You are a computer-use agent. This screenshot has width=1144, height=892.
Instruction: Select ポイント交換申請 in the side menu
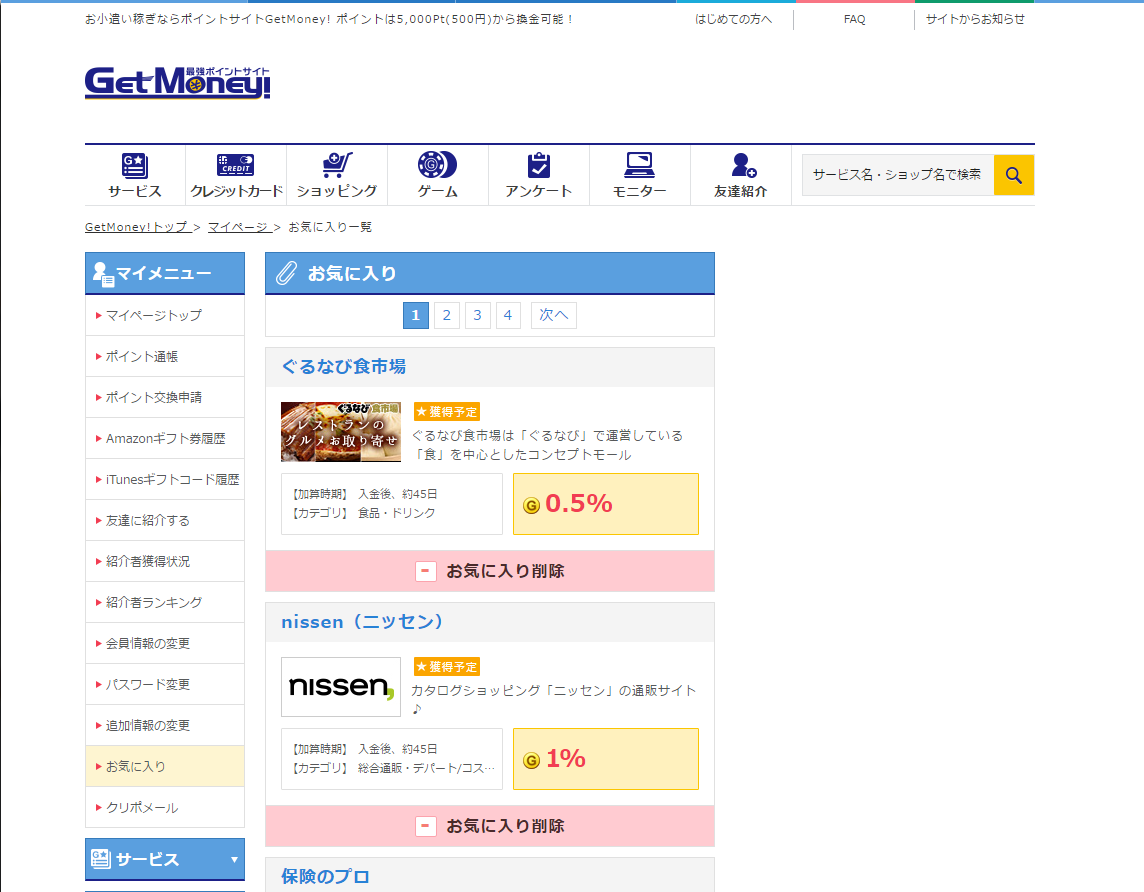click(x=165, y=397)
